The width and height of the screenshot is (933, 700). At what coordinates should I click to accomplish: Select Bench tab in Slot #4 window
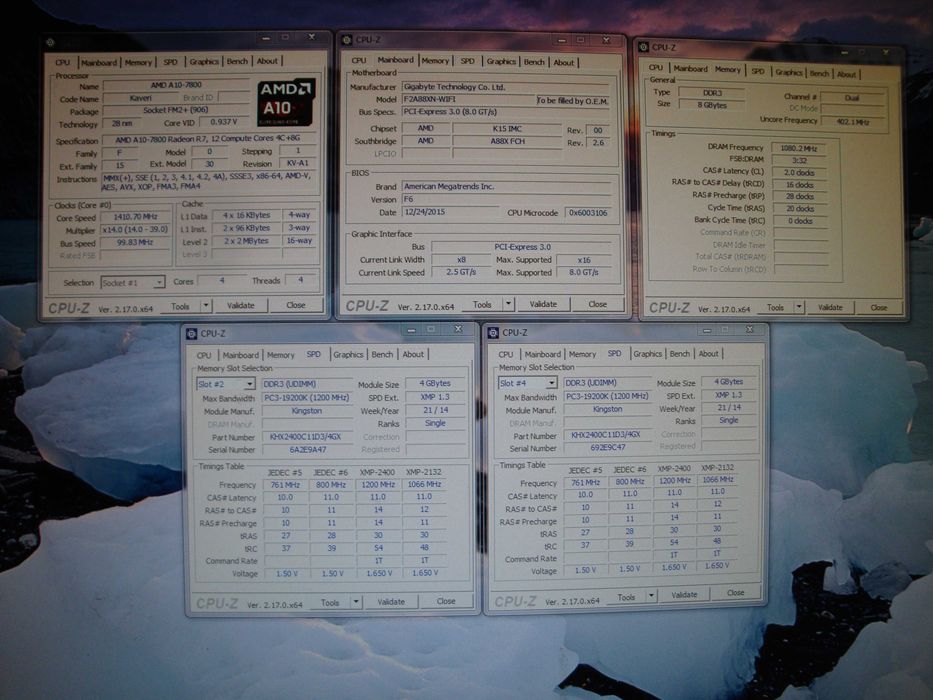tap(680, 354)
